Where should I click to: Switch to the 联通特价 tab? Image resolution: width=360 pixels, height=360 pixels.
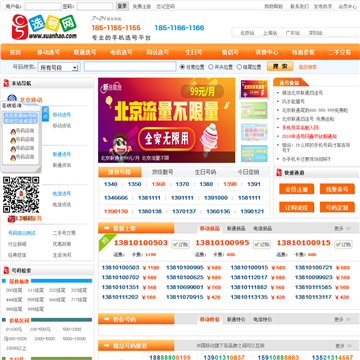(236, 319)
